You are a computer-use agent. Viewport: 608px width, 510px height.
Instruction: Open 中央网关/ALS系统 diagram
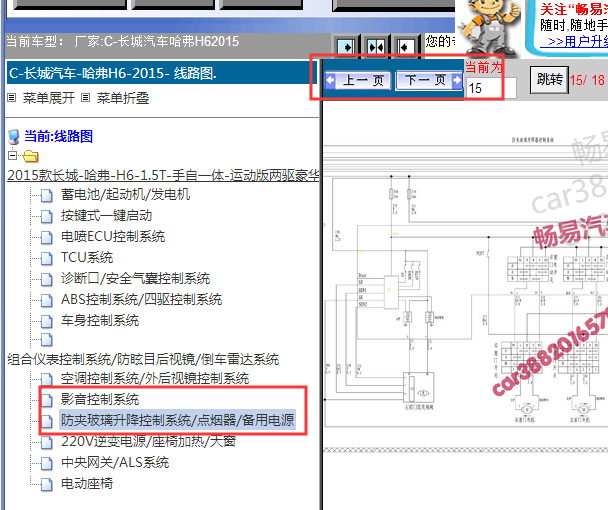115,462
